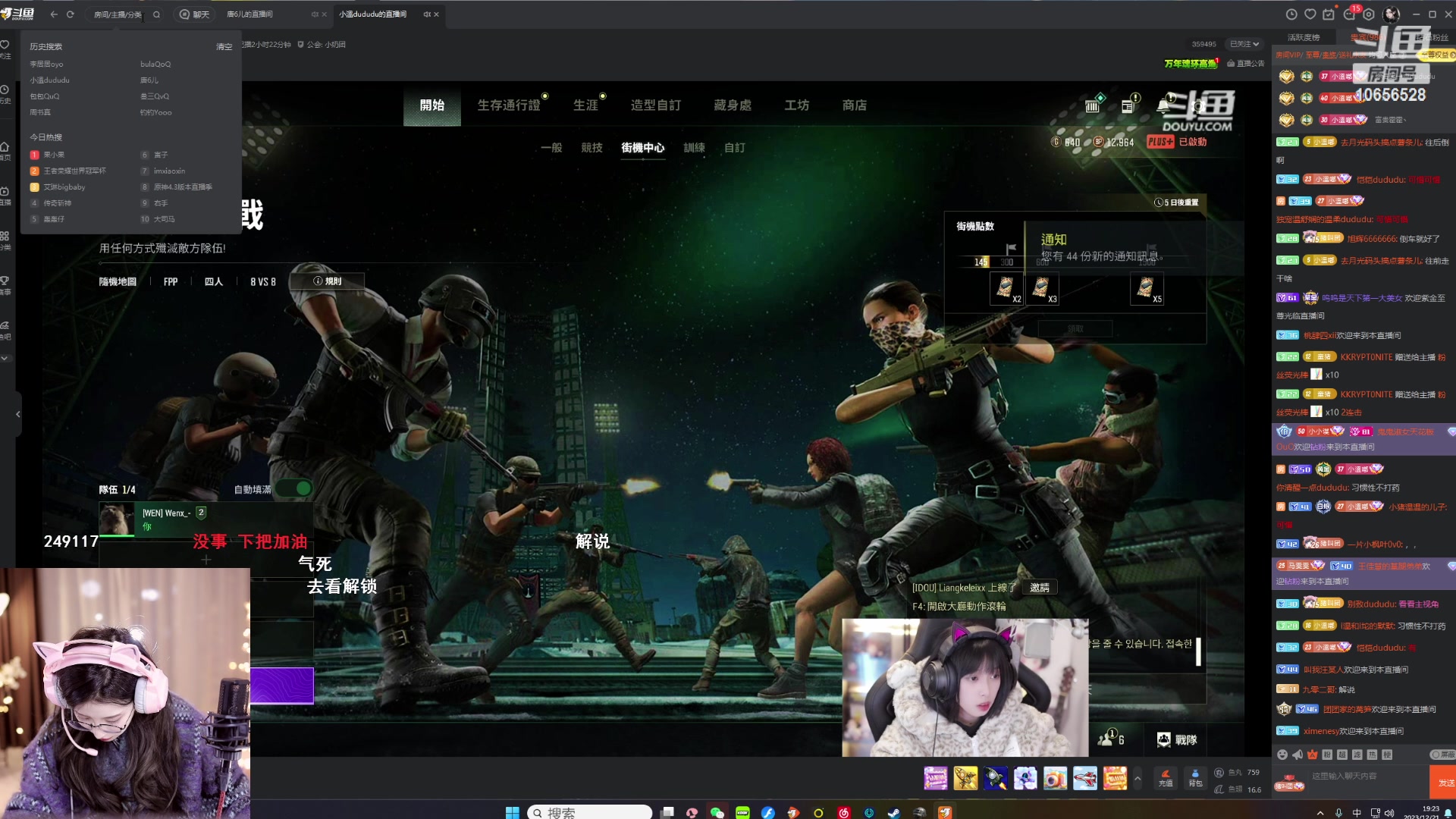Viewport: 1456px width, 819px height.
Task: Click the 充值 recharge icon
Action: coord(1166,777)
